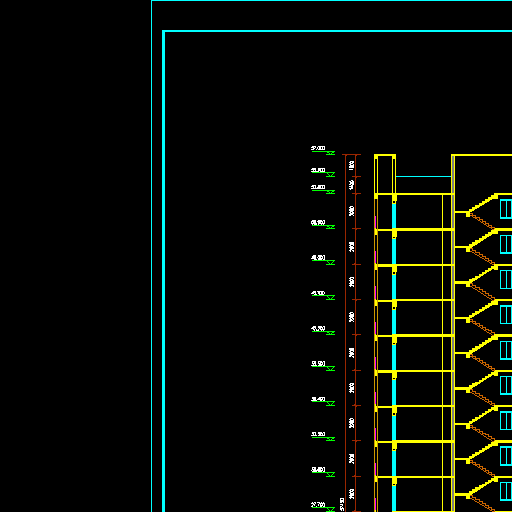Select the second elevation marker from top
Screen dimensions: 512x512
click(330, 175)
